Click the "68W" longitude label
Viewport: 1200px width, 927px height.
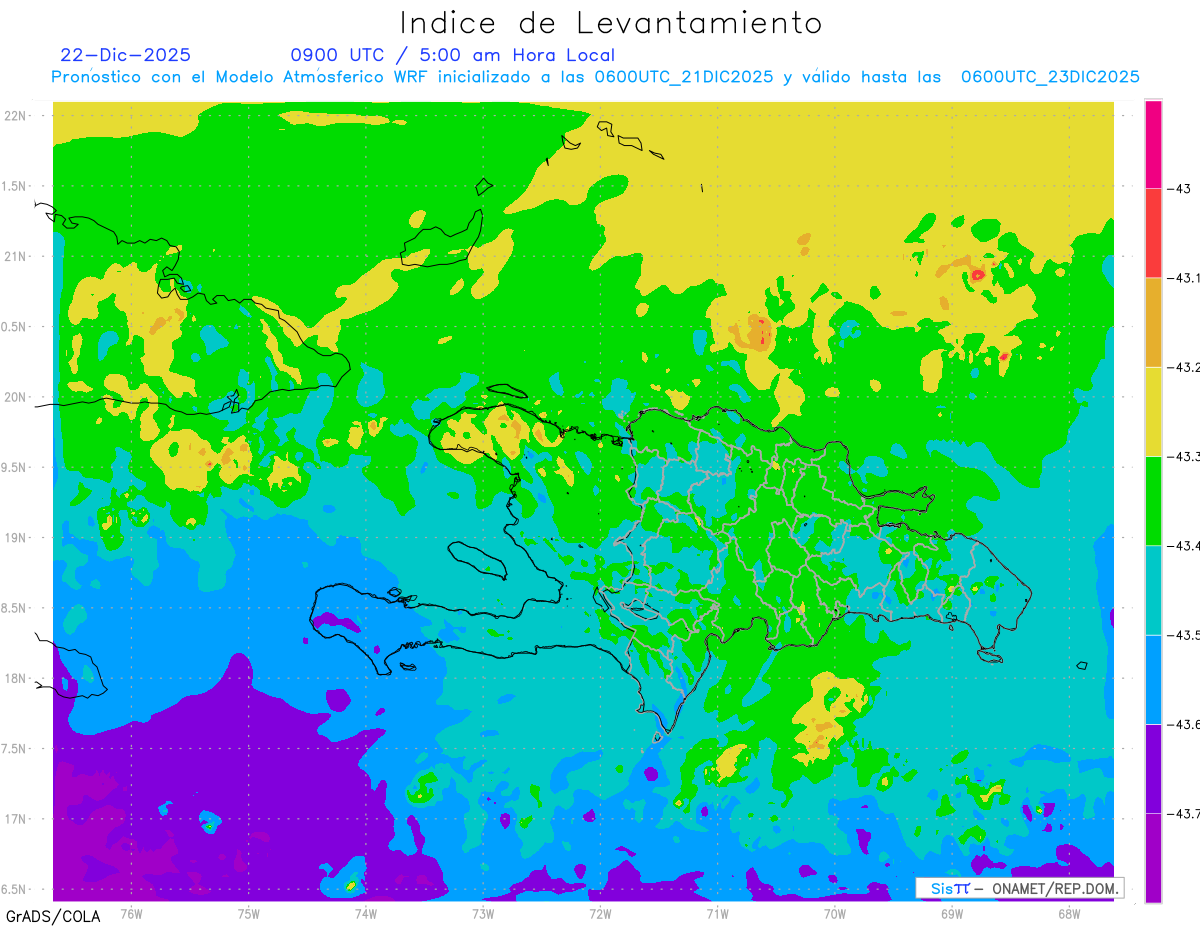click(1068, 913)
